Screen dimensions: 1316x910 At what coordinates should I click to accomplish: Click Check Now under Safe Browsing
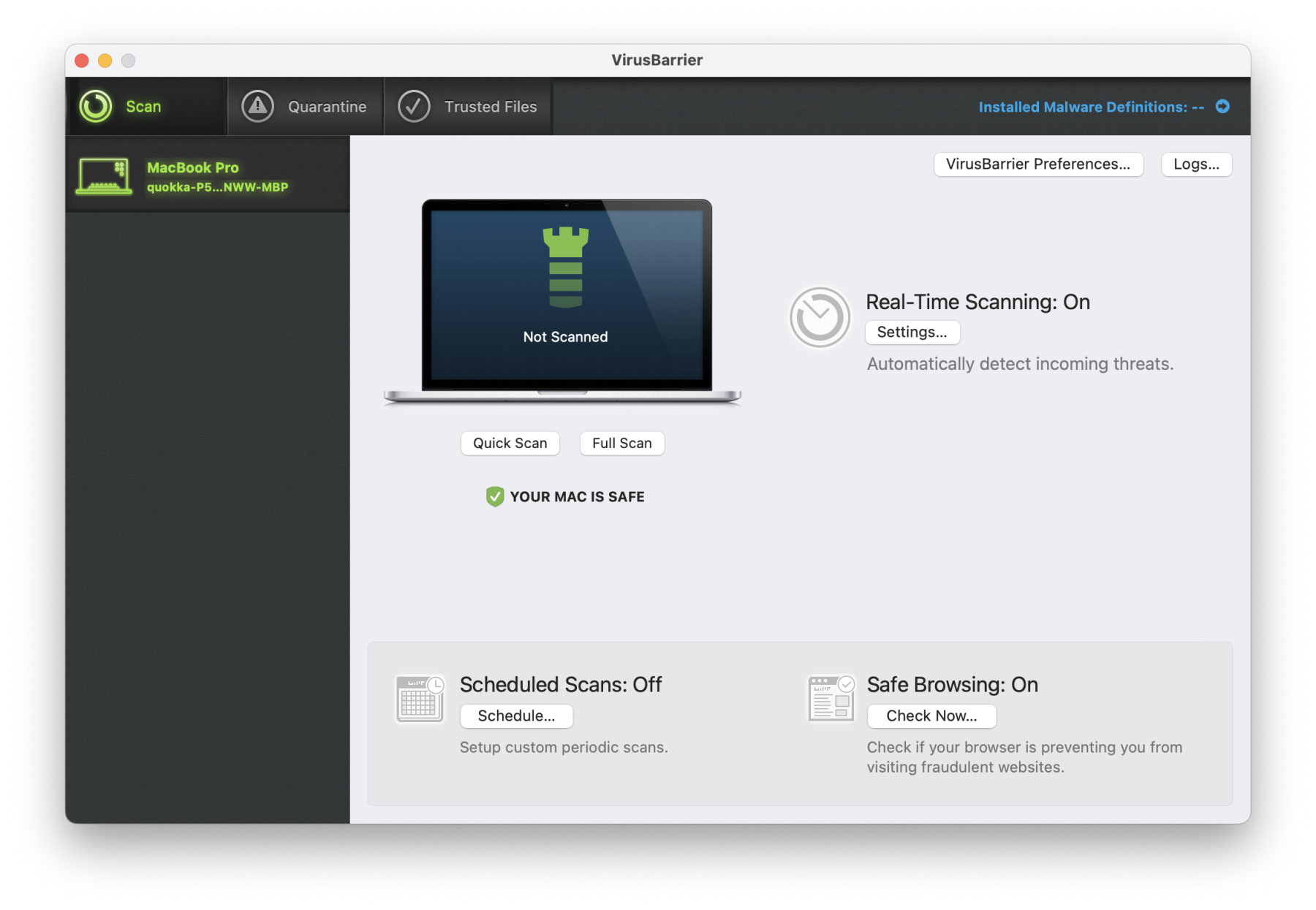(931, 716)
